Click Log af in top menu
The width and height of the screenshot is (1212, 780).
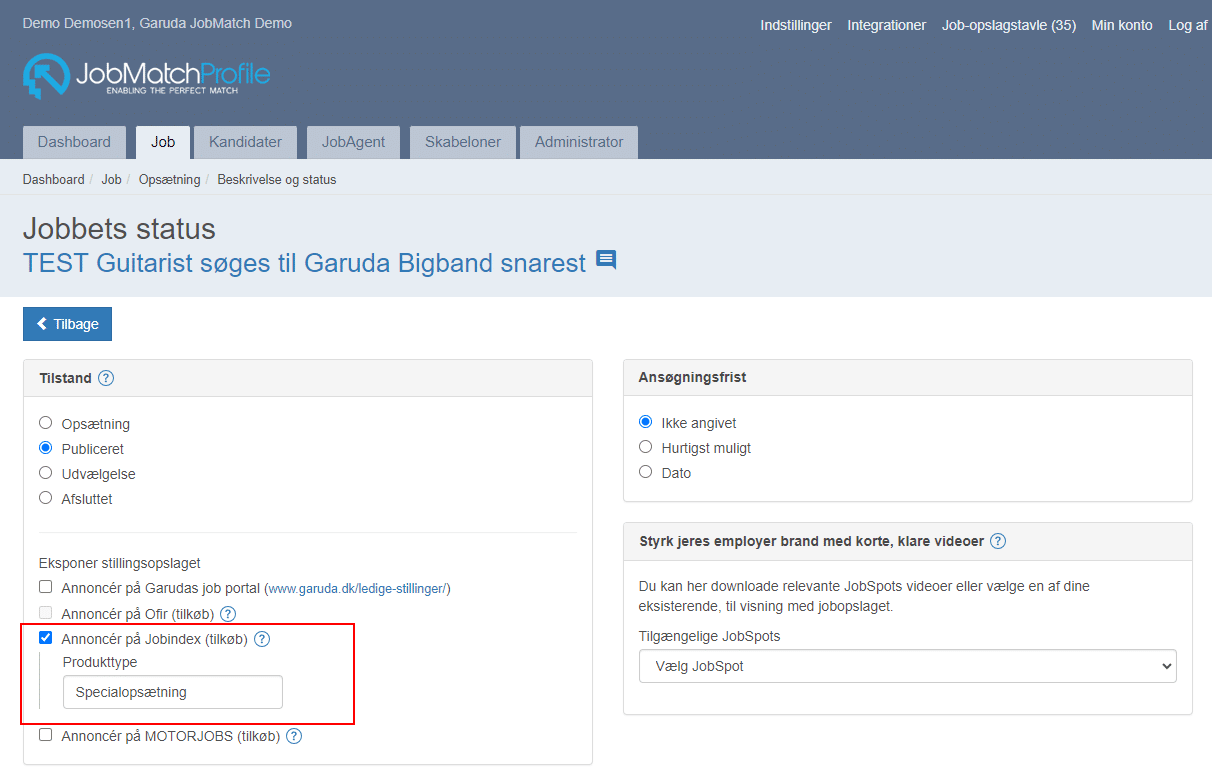1188,25
